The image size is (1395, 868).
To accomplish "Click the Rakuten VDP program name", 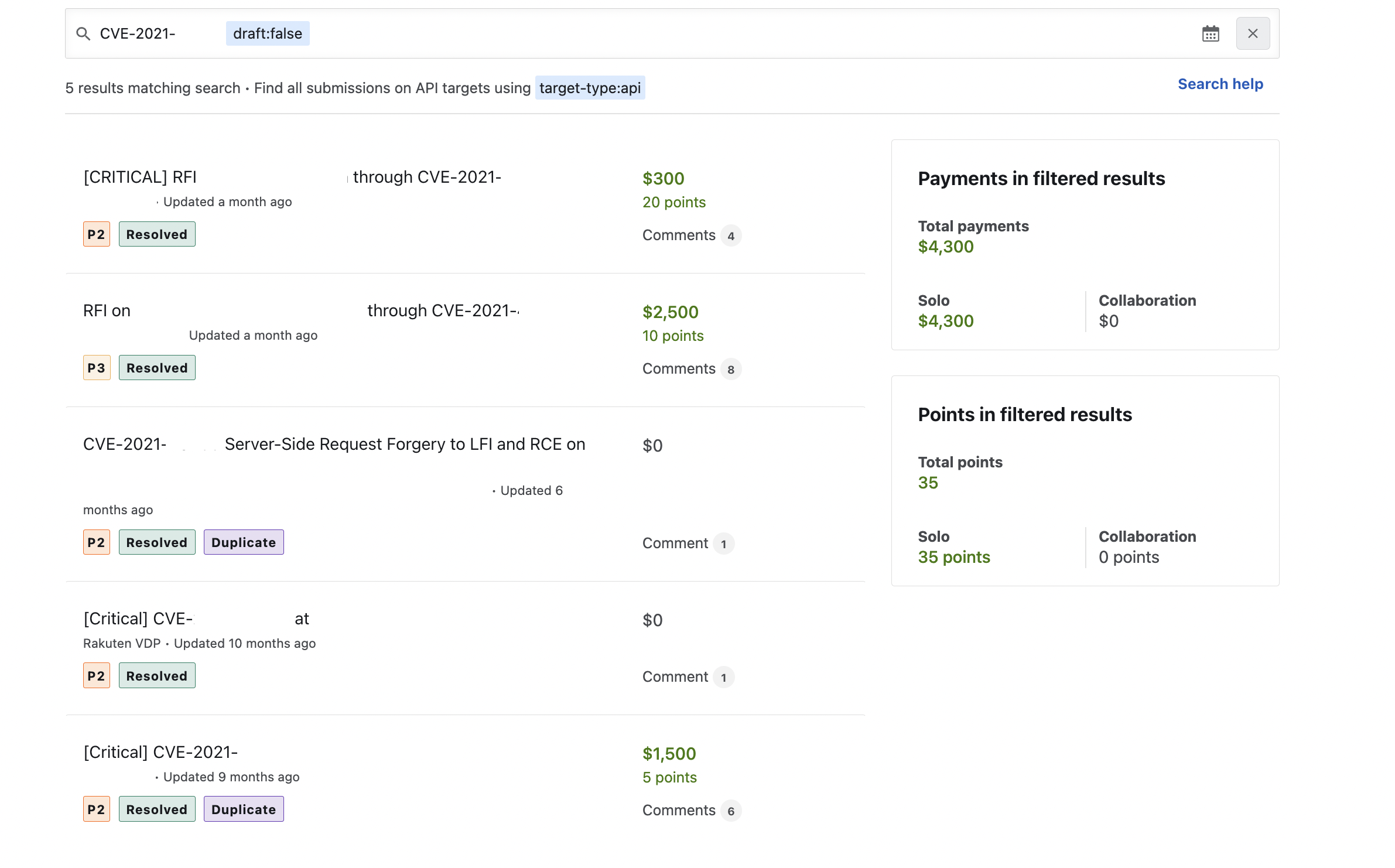I will coord(122,643).
